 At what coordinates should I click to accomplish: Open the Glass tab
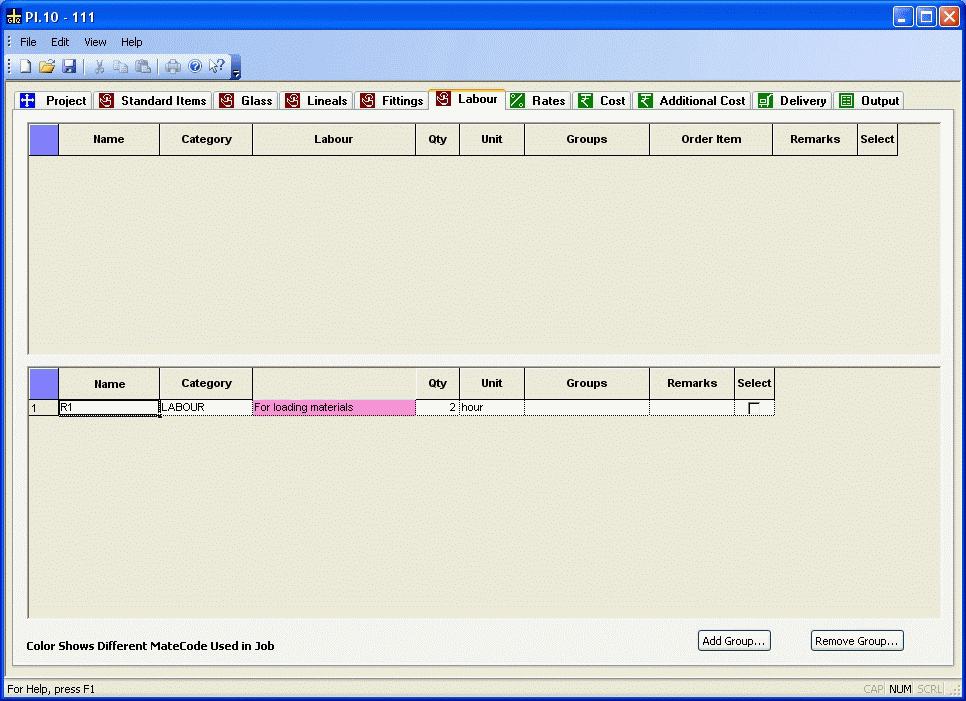(x=246, y=101)
